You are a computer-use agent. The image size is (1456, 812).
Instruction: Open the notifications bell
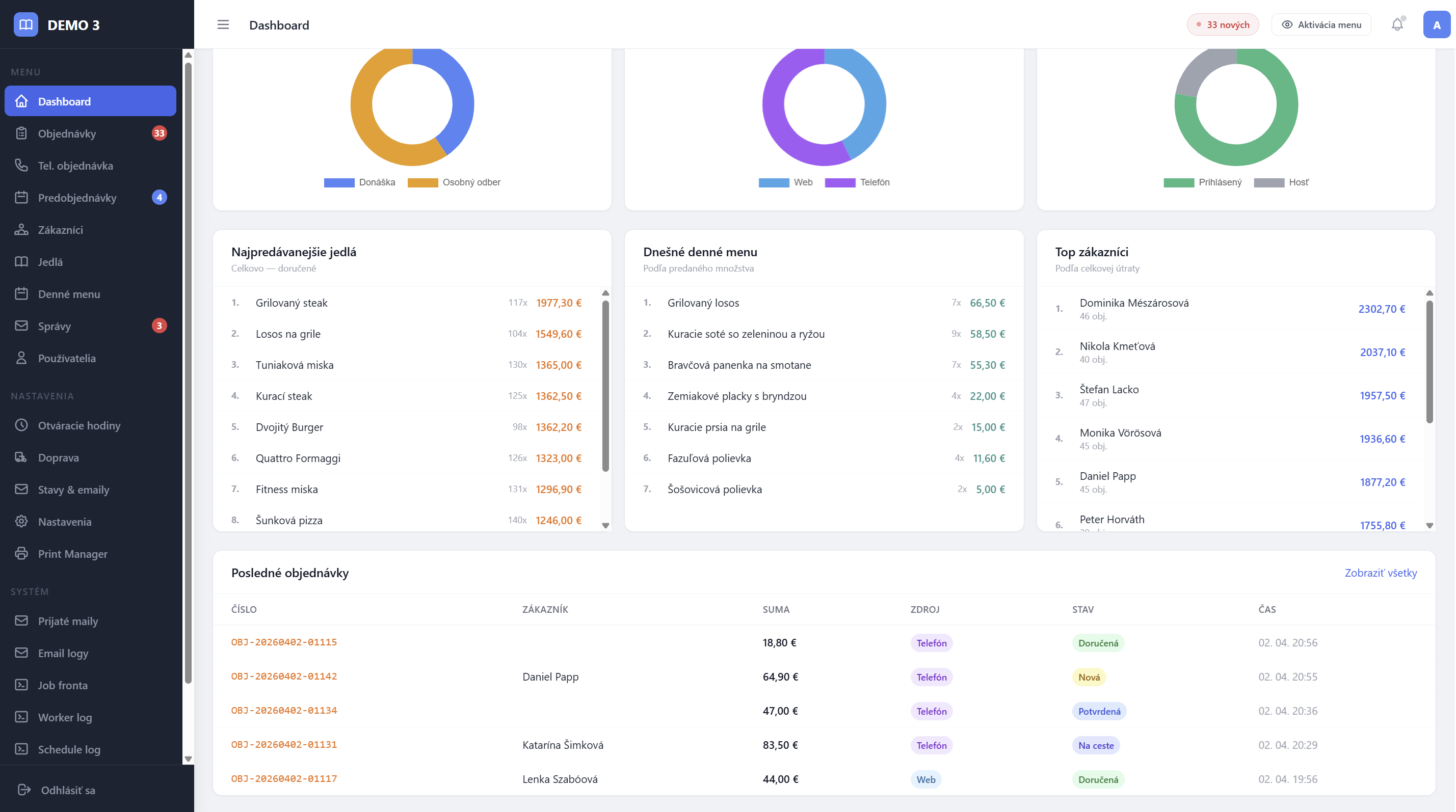1397,25
